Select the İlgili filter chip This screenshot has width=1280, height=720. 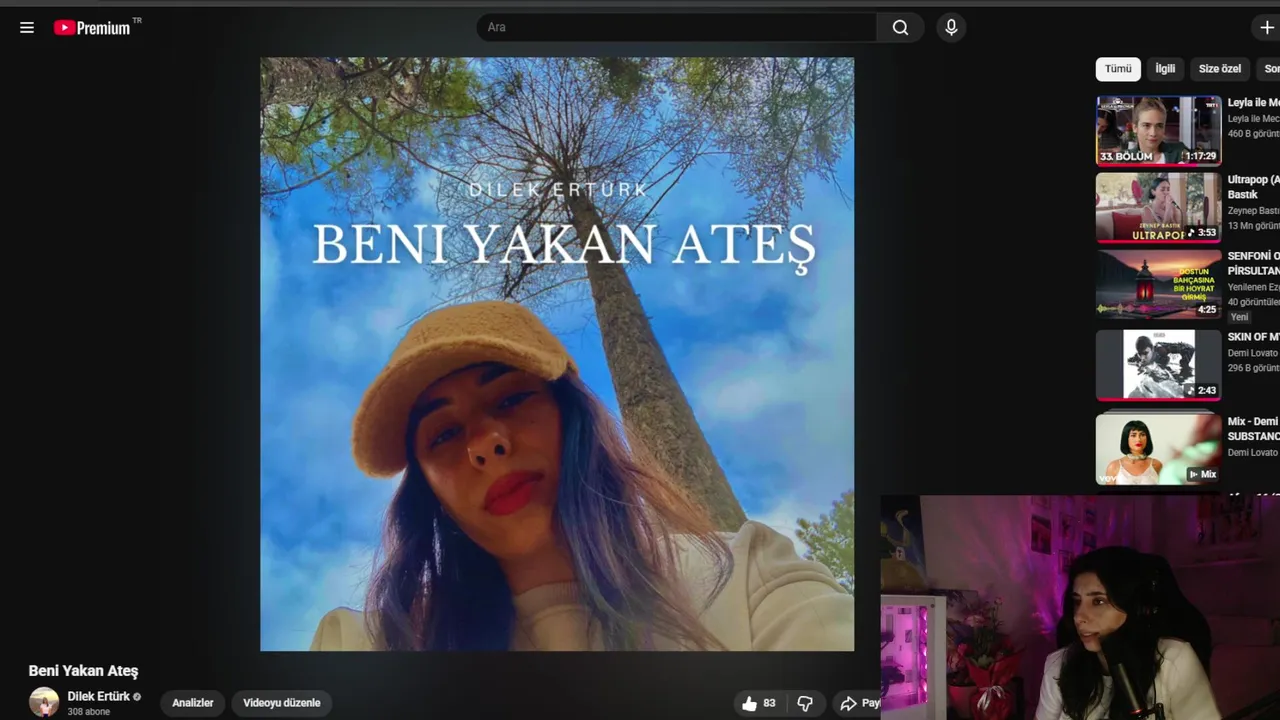click(x=1165, y=69)
